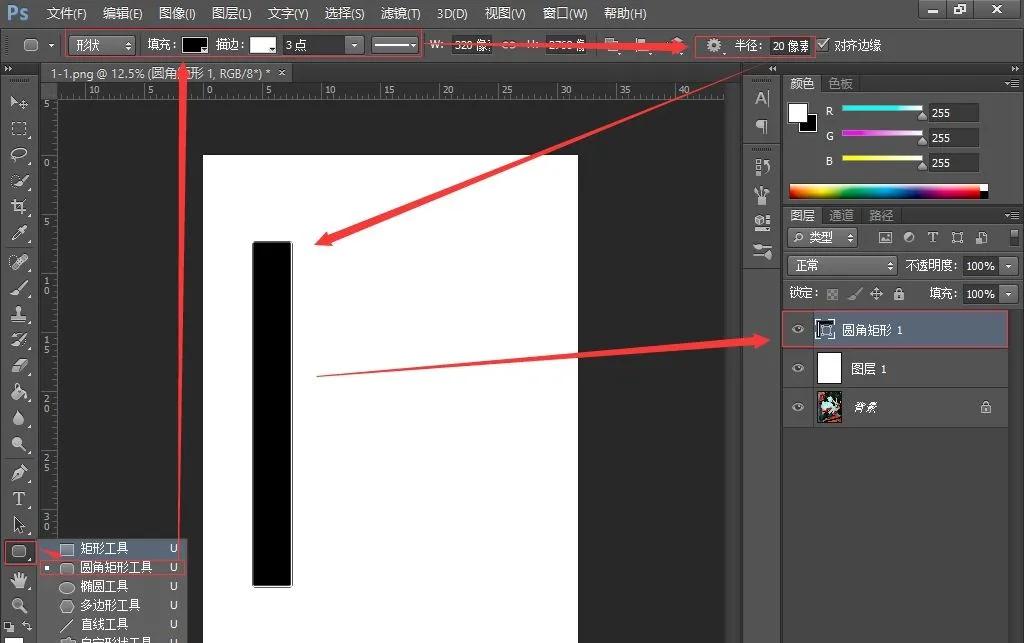1024x643 pixels.
Task: Click the black 填充 color swatch
Action: tap(194, 46)
